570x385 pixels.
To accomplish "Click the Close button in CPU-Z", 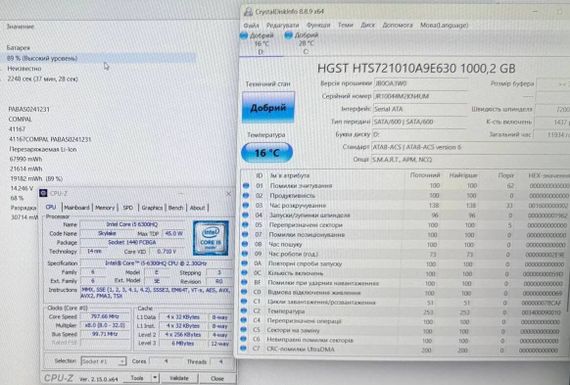I will (217, 378).
